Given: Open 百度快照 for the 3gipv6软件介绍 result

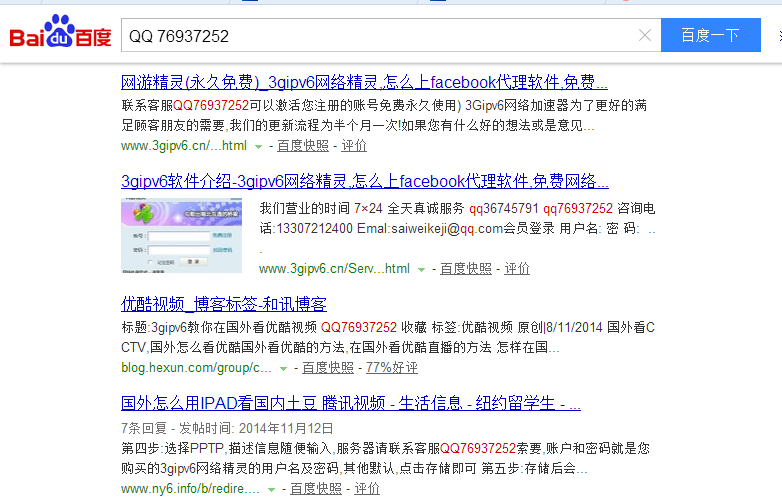Looking at the screenshot, I should pos(466,269).
